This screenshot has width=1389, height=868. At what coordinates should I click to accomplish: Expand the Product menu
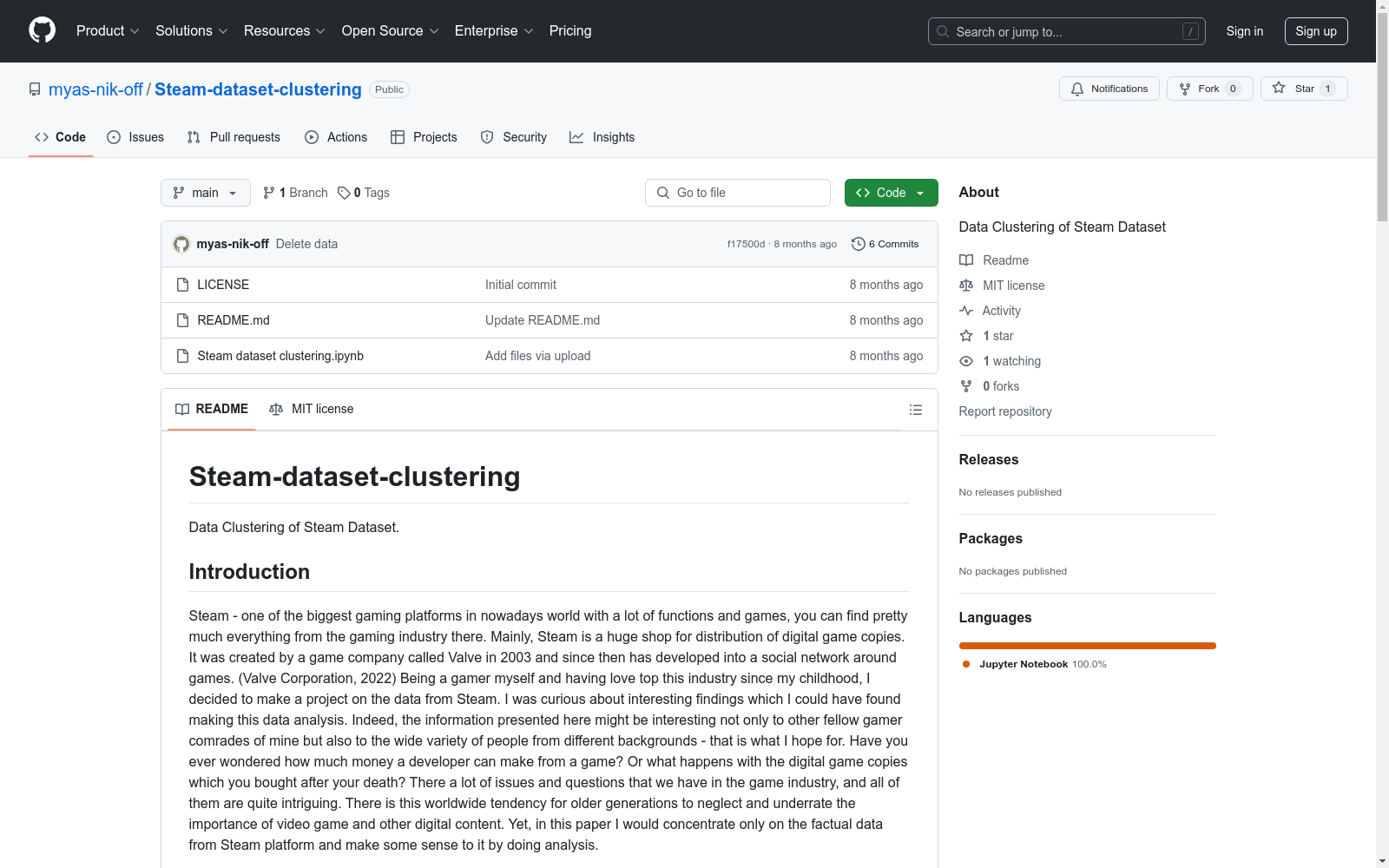[108, 30]
